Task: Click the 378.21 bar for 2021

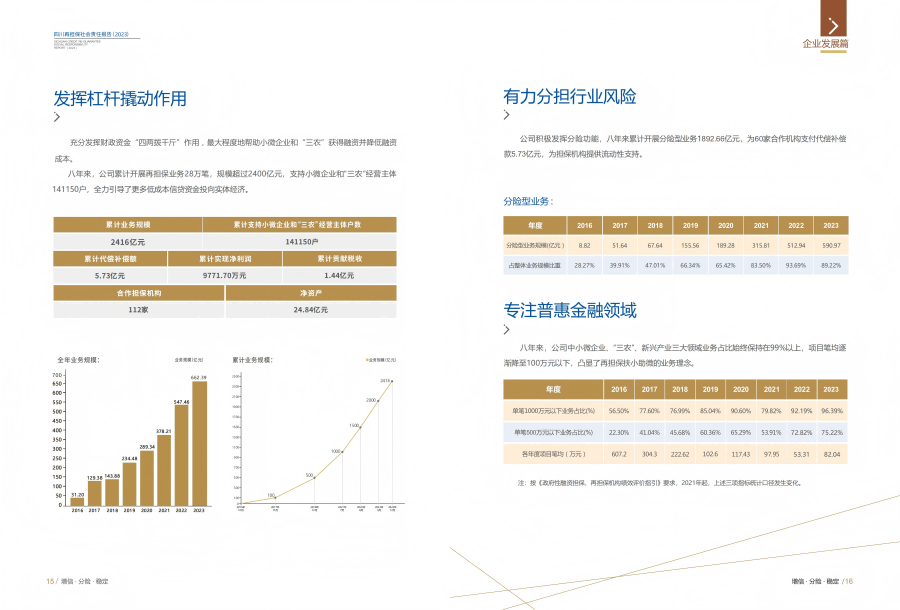Action: point(164,470)
